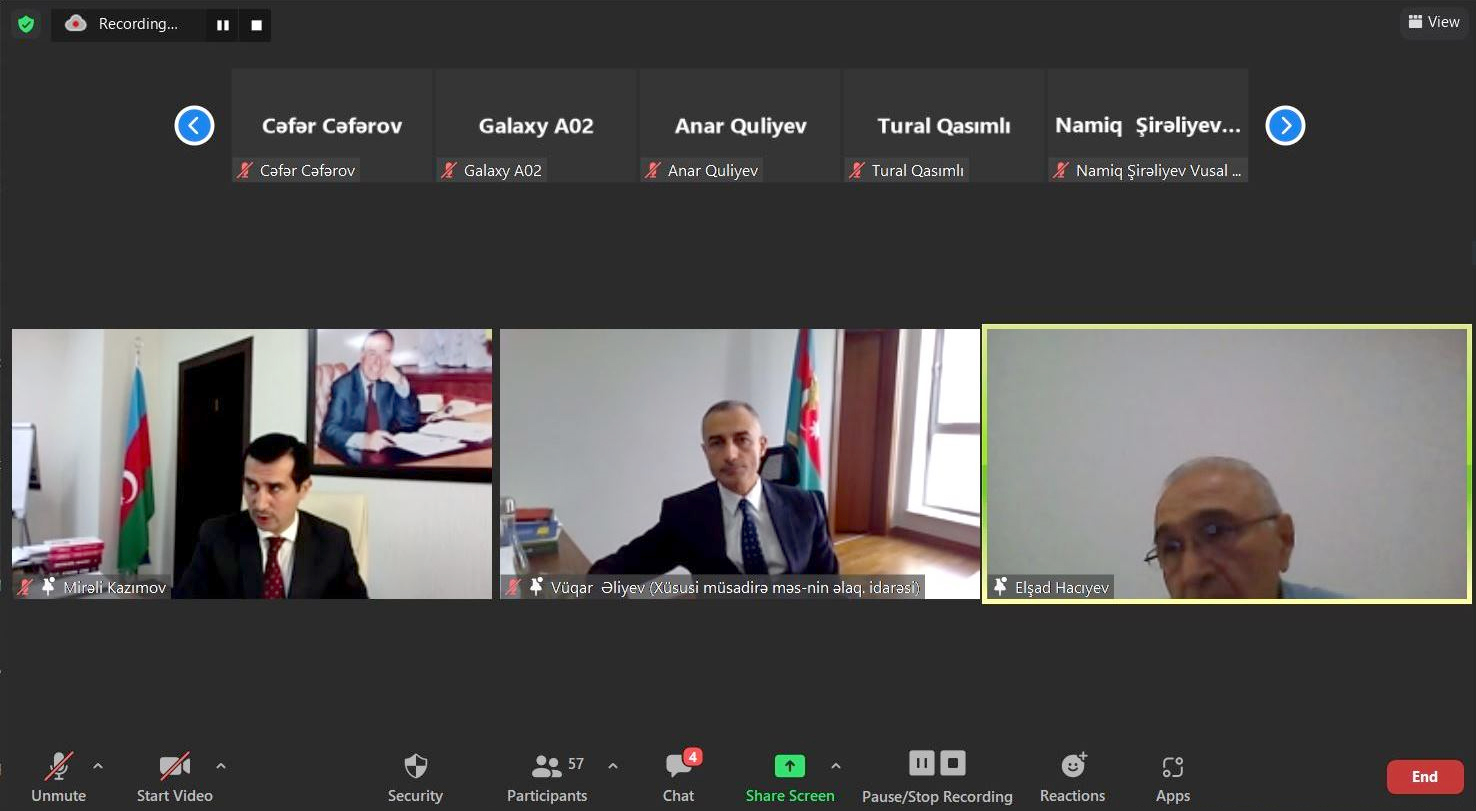The height and width of the screenshot is (811, 1476).
Task: Click the green Share Screen icon
Action: (789, 766)
